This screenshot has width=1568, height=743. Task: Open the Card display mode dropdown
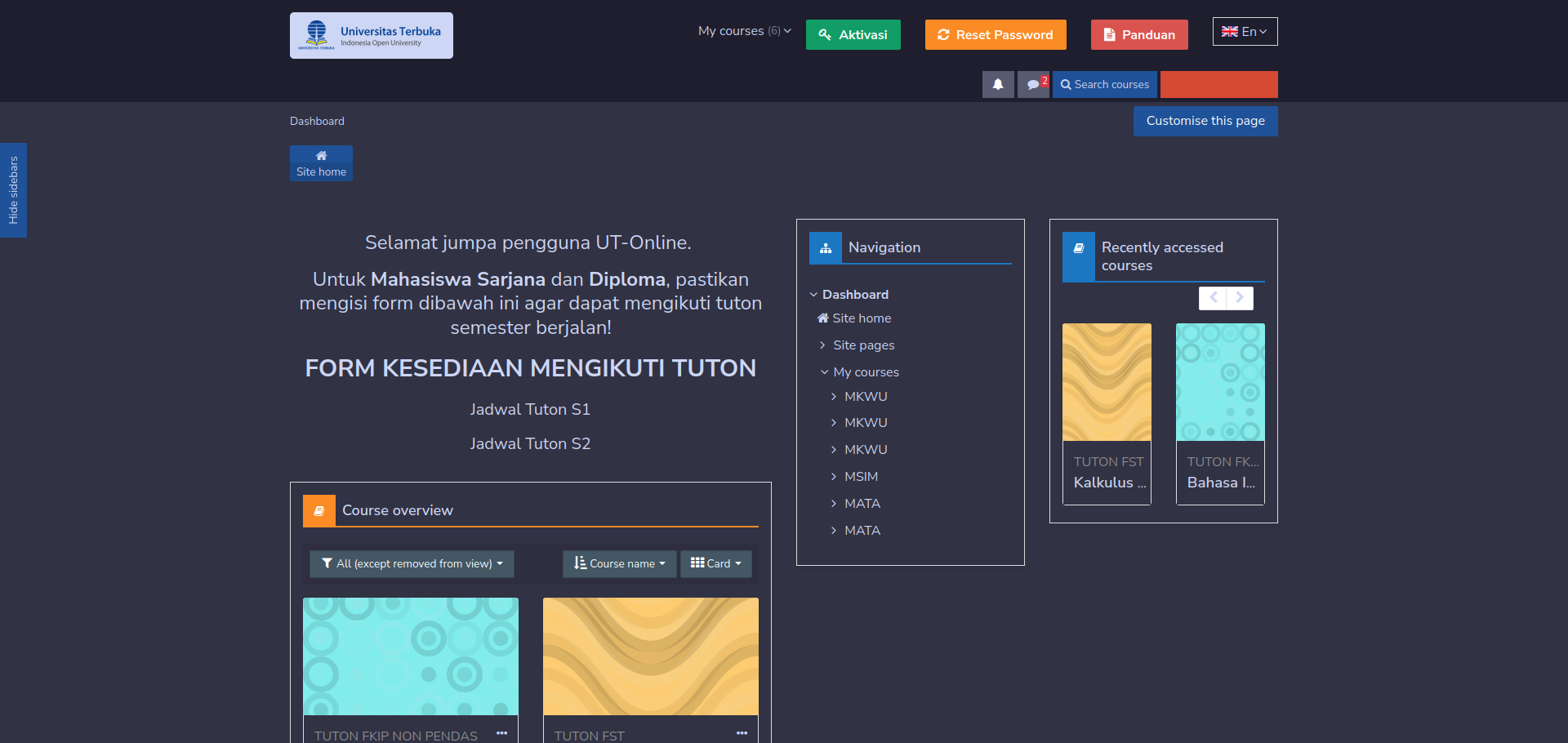(x=716, y=563)
